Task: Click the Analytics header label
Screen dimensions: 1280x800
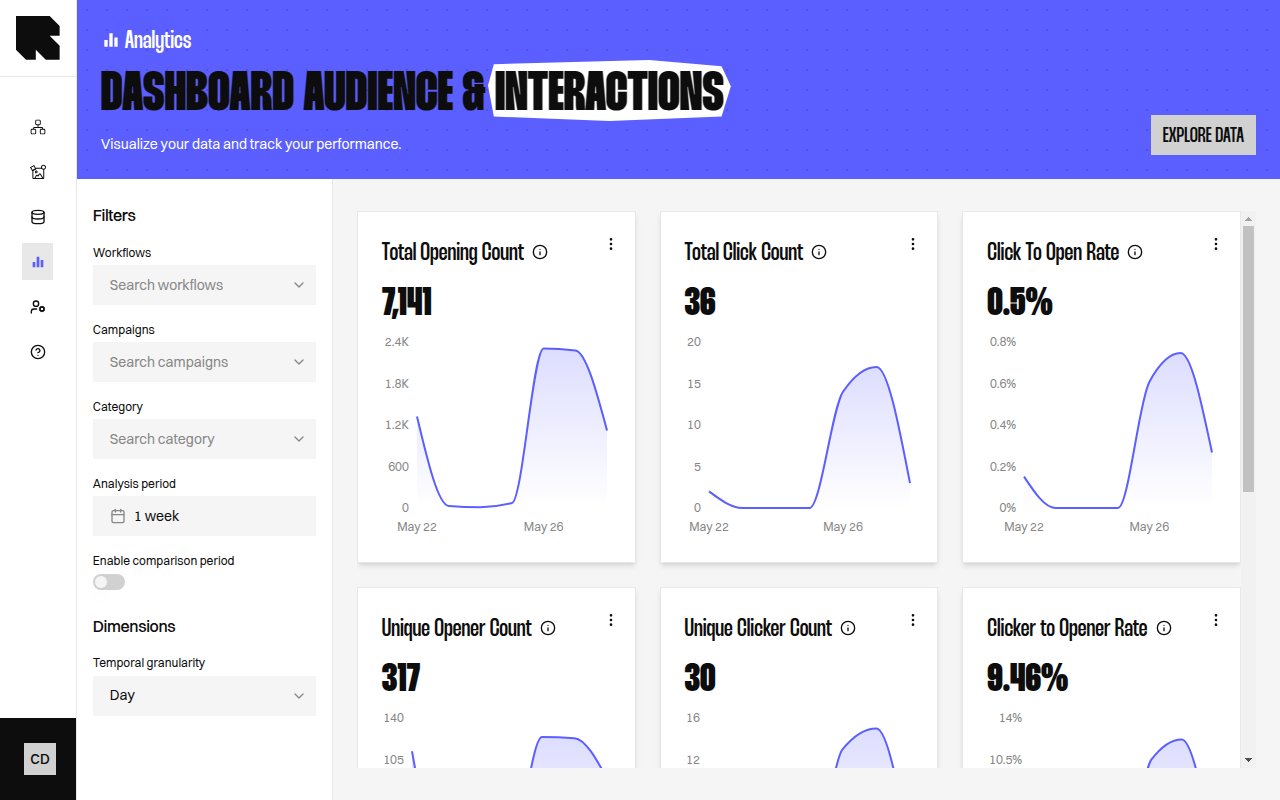Action: point(158,40)
